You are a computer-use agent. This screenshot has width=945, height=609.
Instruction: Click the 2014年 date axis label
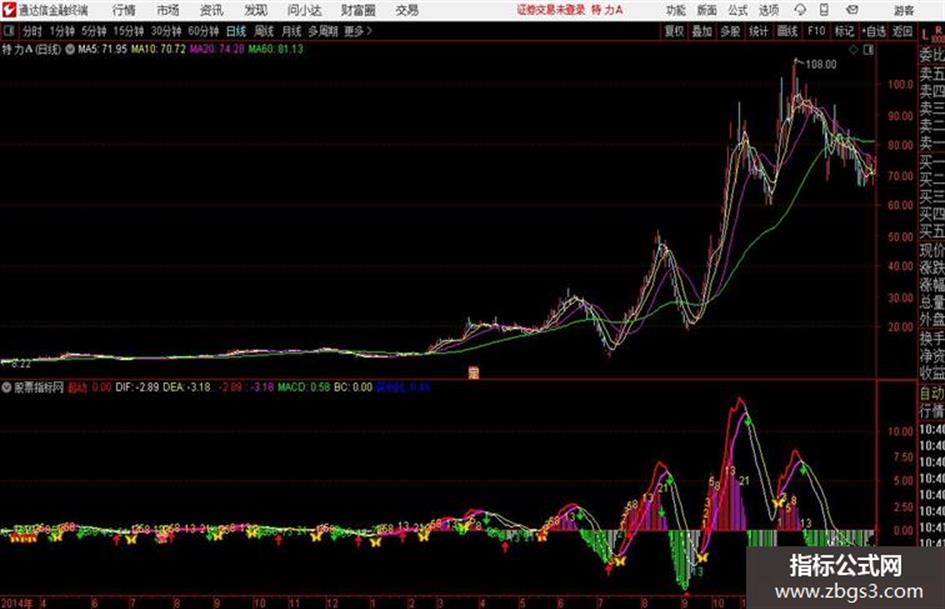point(16,603)
